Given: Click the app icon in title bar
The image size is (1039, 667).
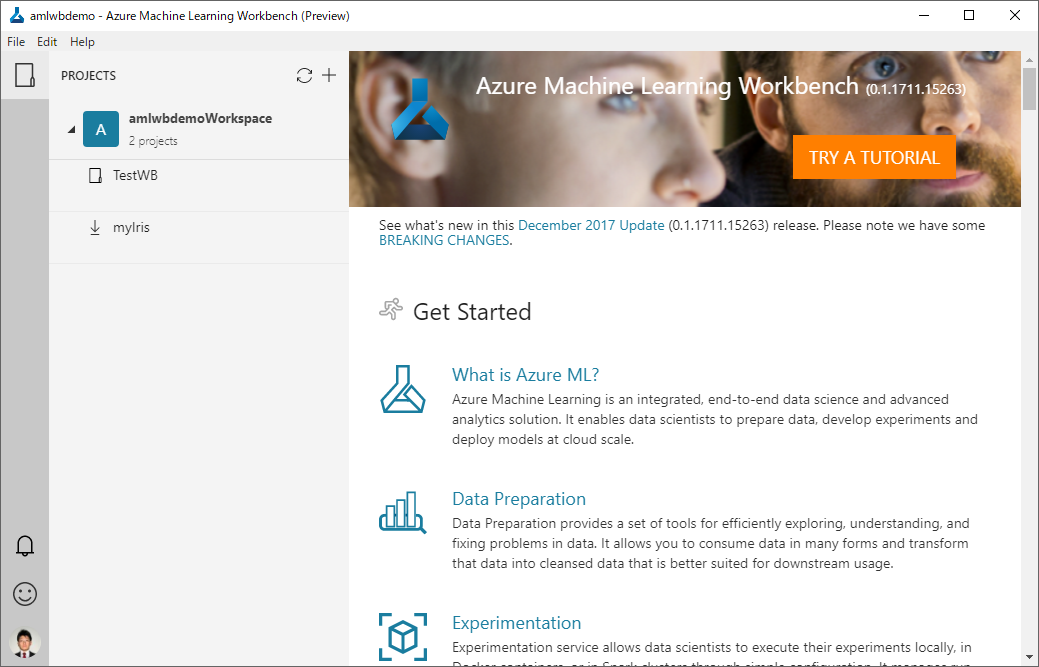Looking at the screenshot, I should coord(17,15).
